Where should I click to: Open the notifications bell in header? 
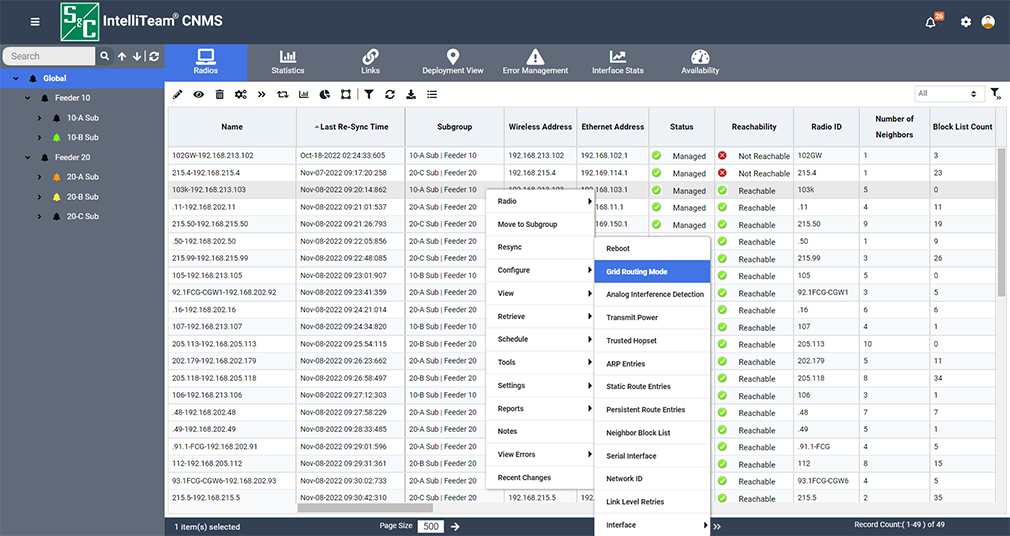point(931,22)
